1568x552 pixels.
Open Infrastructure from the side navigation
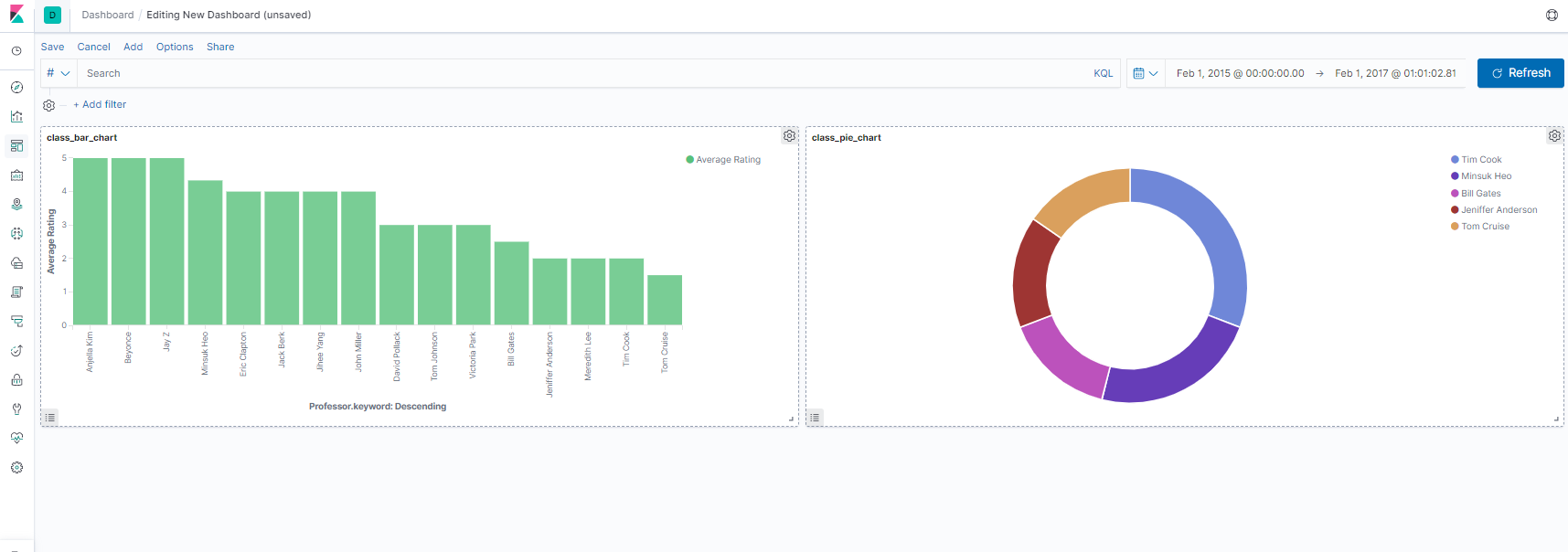(x=16, y=263)
